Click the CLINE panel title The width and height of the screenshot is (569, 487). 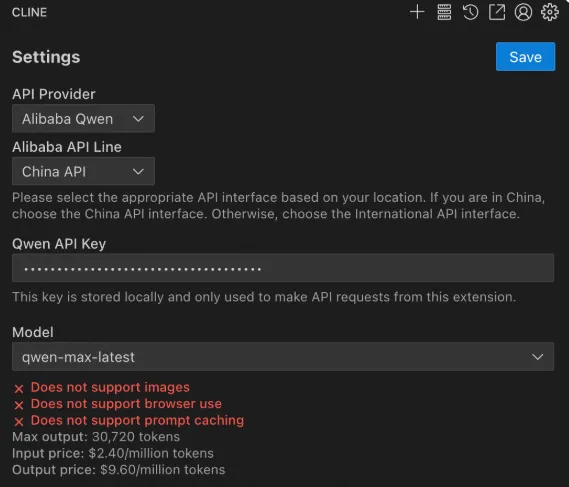click(x=29, y=12)
